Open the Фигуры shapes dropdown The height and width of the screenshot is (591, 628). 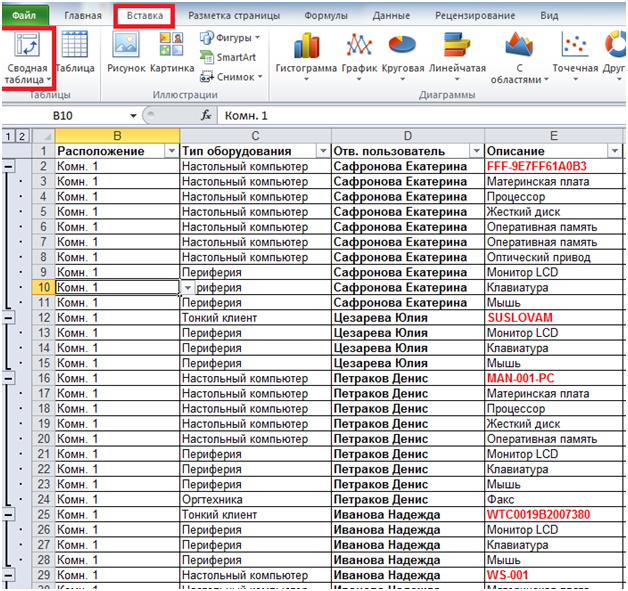[x=231, y=37]
